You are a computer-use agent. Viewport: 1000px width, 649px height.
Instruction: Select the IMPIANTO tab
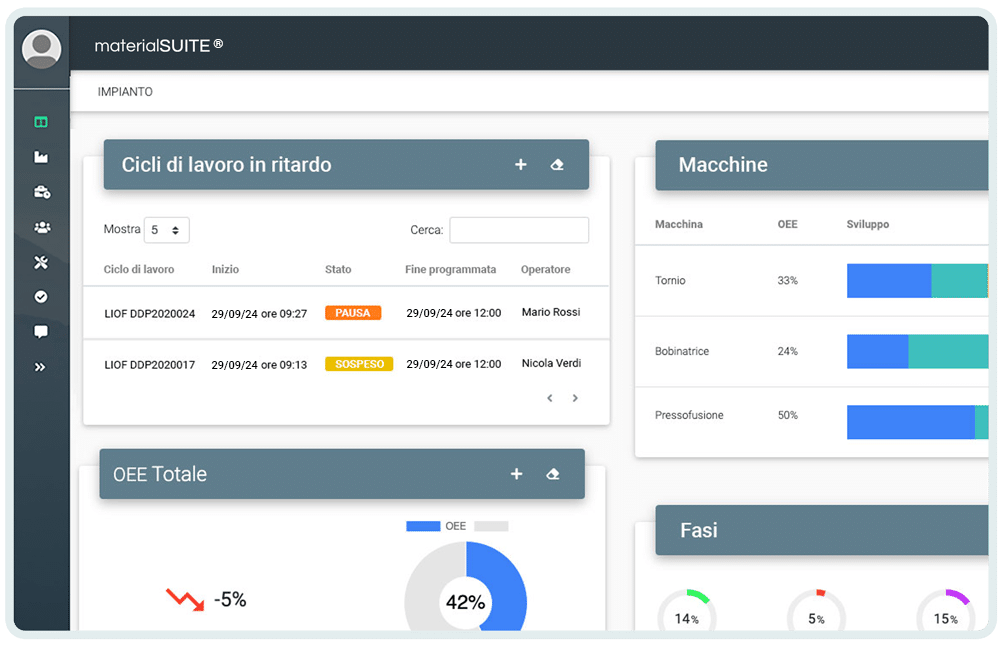[x=125, y=92]
